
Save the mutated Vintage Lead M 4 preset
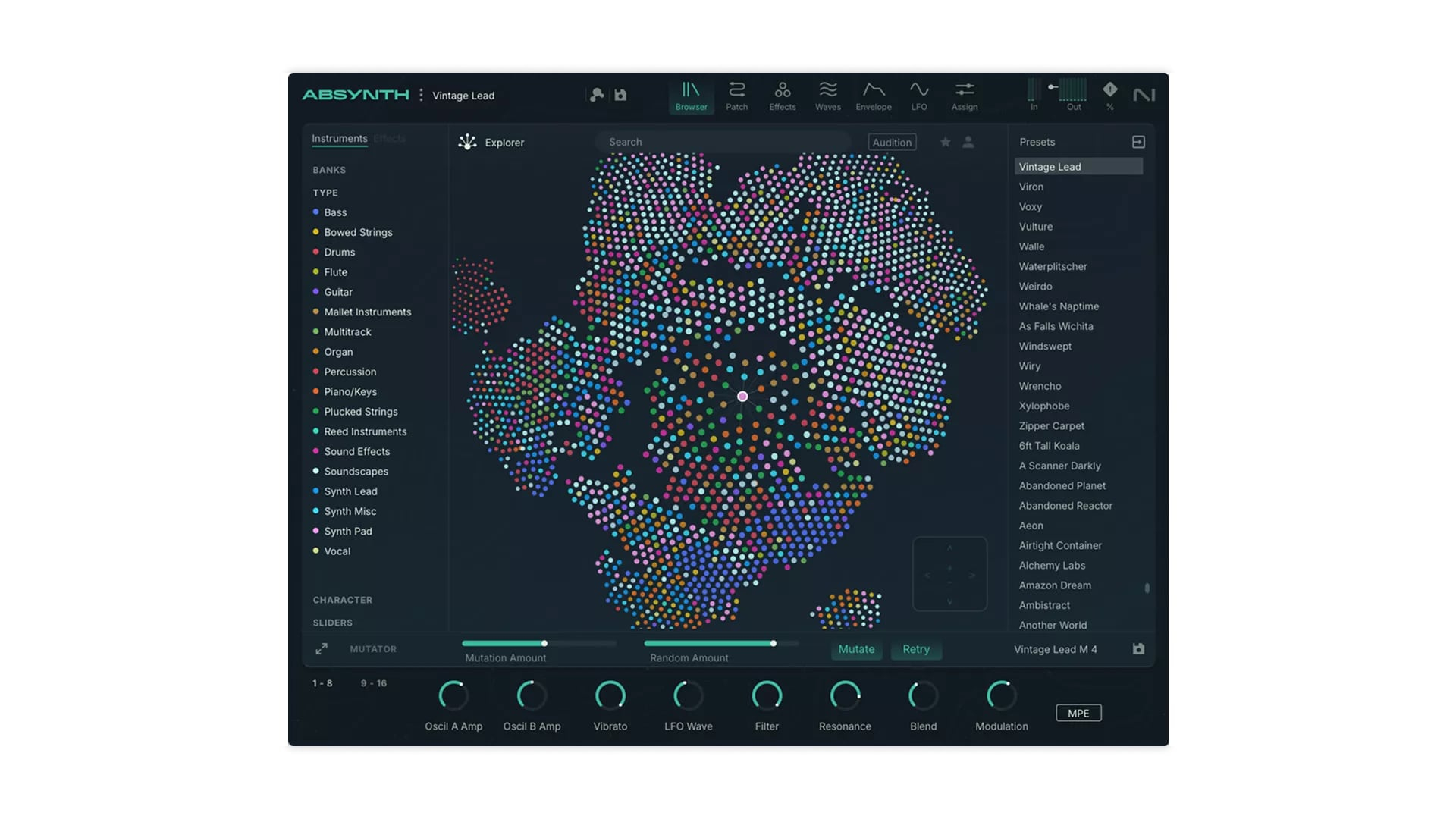tap(1138, 649)
